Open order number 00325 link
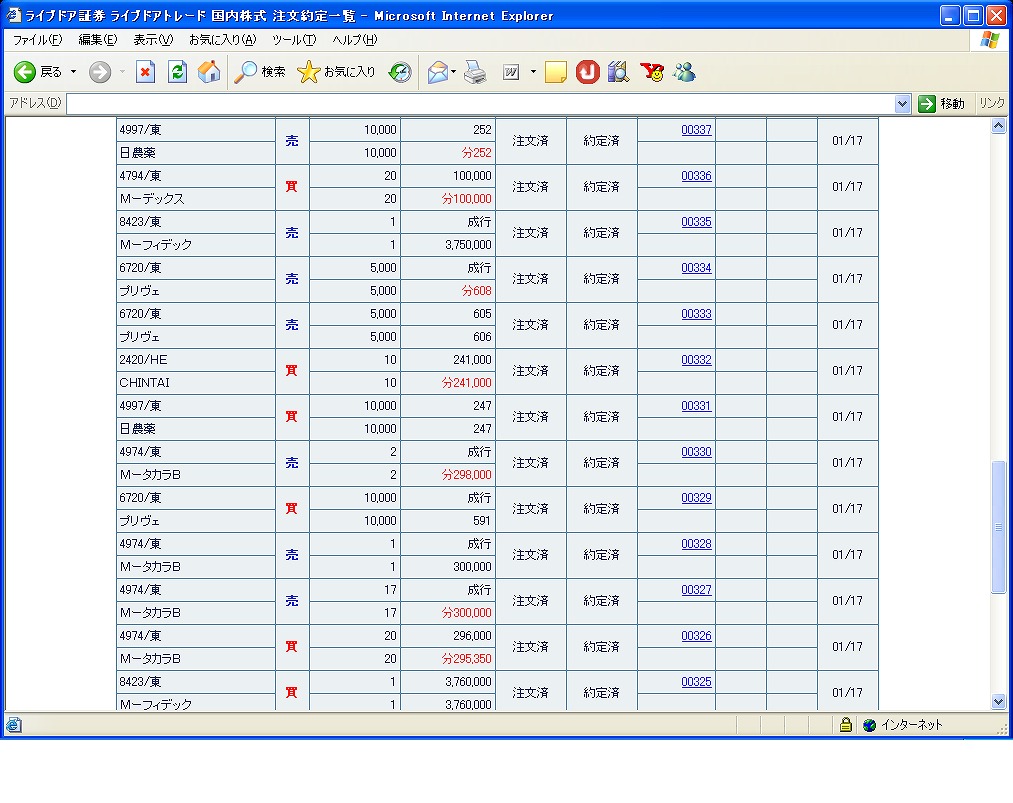The image size is (1013, 803). (x=696, y=682)
